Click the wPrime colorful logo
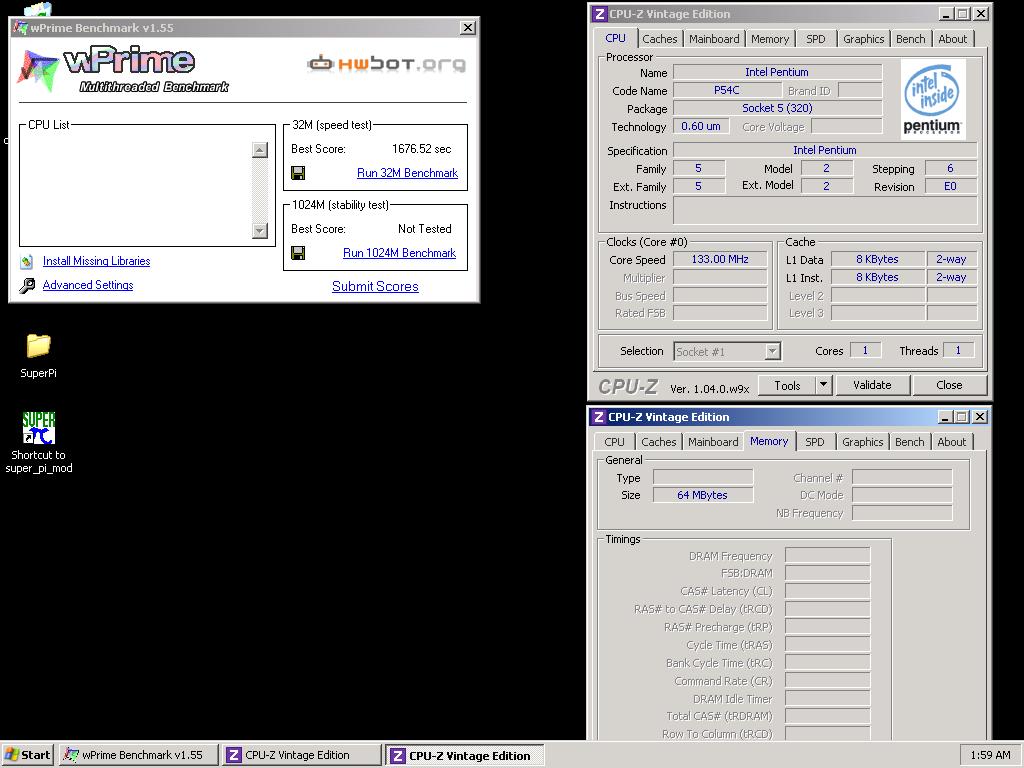This screenshot has width=1024, height=768. [x=38, y=70]
